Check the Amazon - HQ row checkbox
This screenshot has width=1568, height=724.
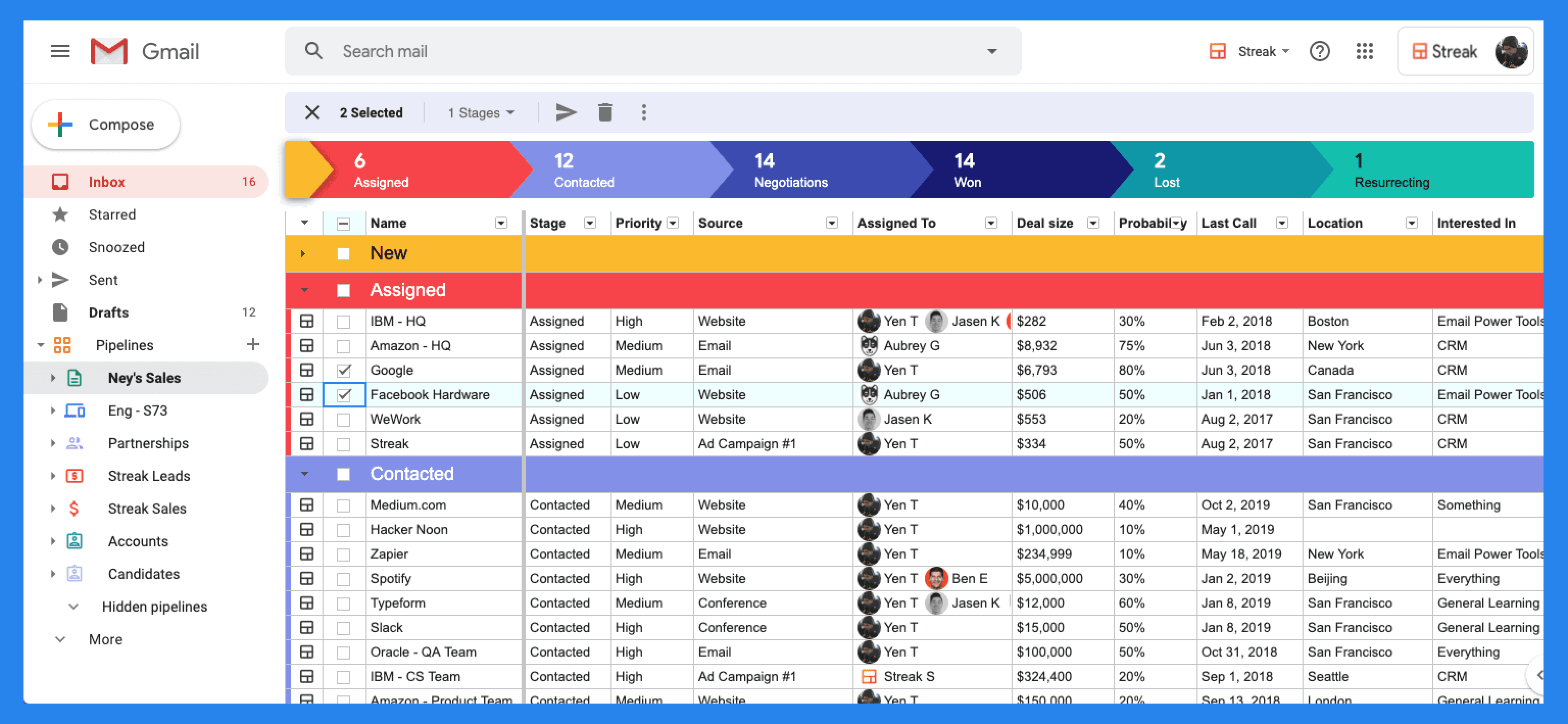pyautogui.click(x=344, y=346)
